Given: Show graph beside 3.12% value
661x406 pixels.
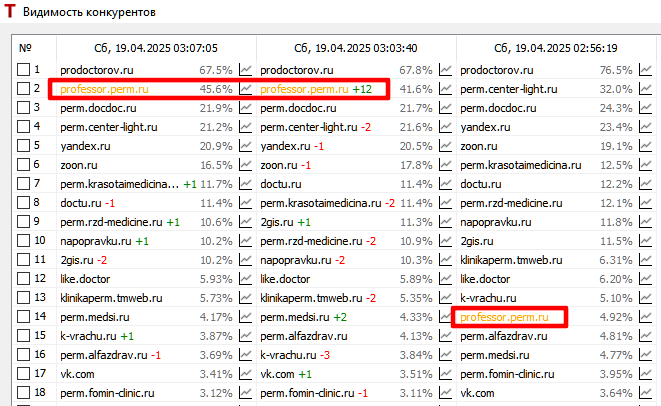Looking at the screenshot, I should coord(245,393).
